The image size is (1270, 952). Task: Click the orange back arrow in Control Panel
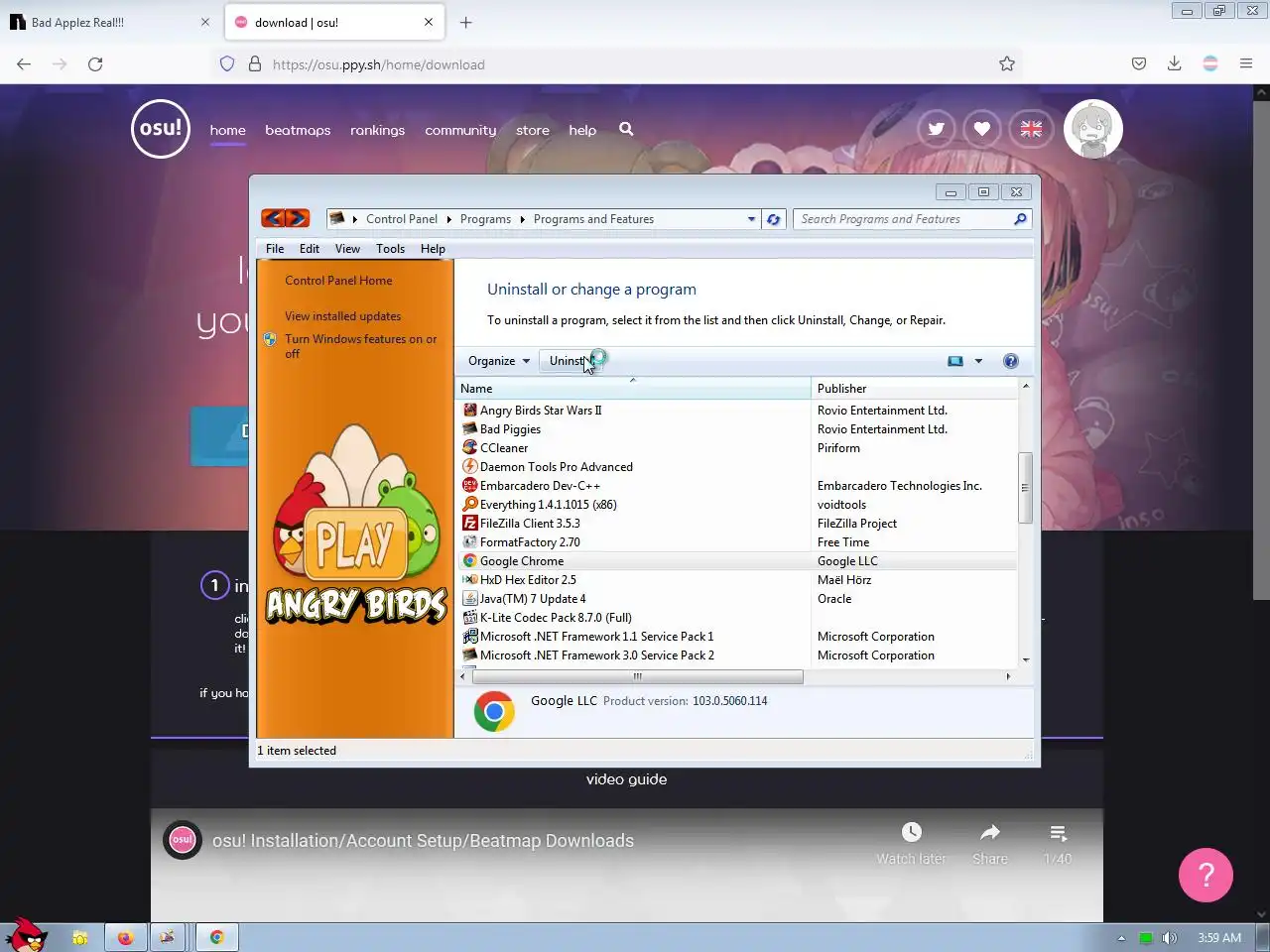[x=273, y=218]
